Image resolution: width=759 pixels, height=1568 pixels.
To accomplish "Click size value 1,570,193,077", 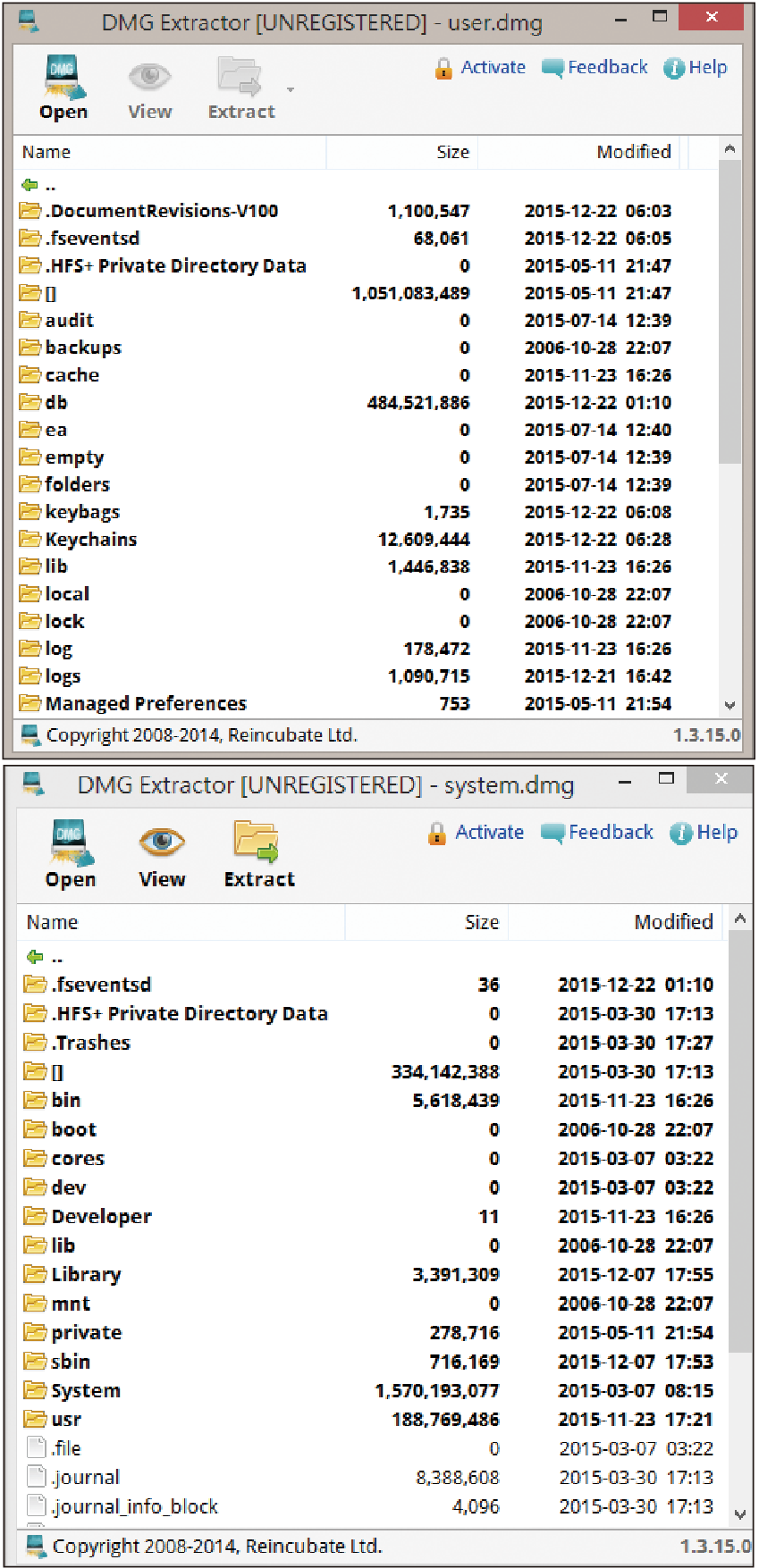I will pyautogui.click(x=437, y=1391).
